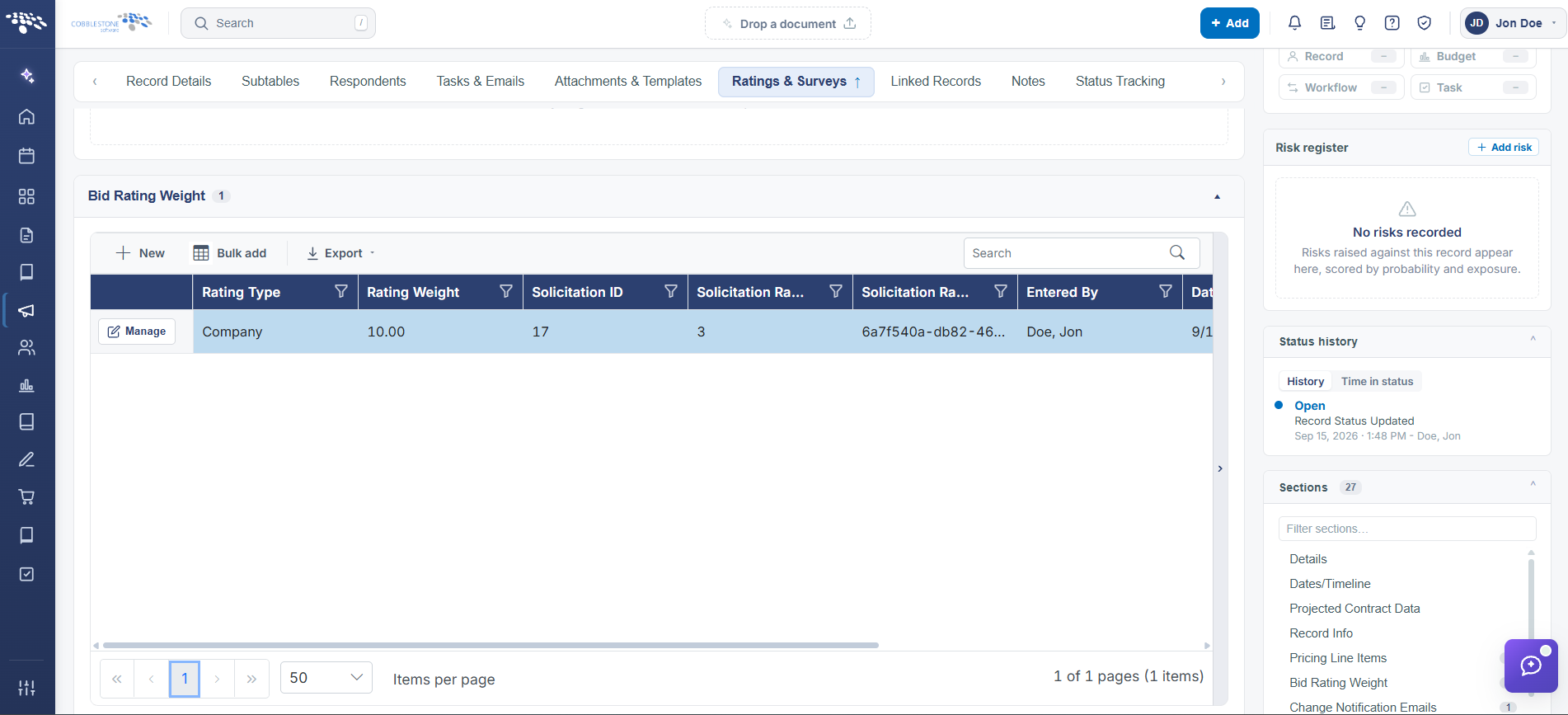Click the lightbulb ideas icon in header

tap(1359, 23)
